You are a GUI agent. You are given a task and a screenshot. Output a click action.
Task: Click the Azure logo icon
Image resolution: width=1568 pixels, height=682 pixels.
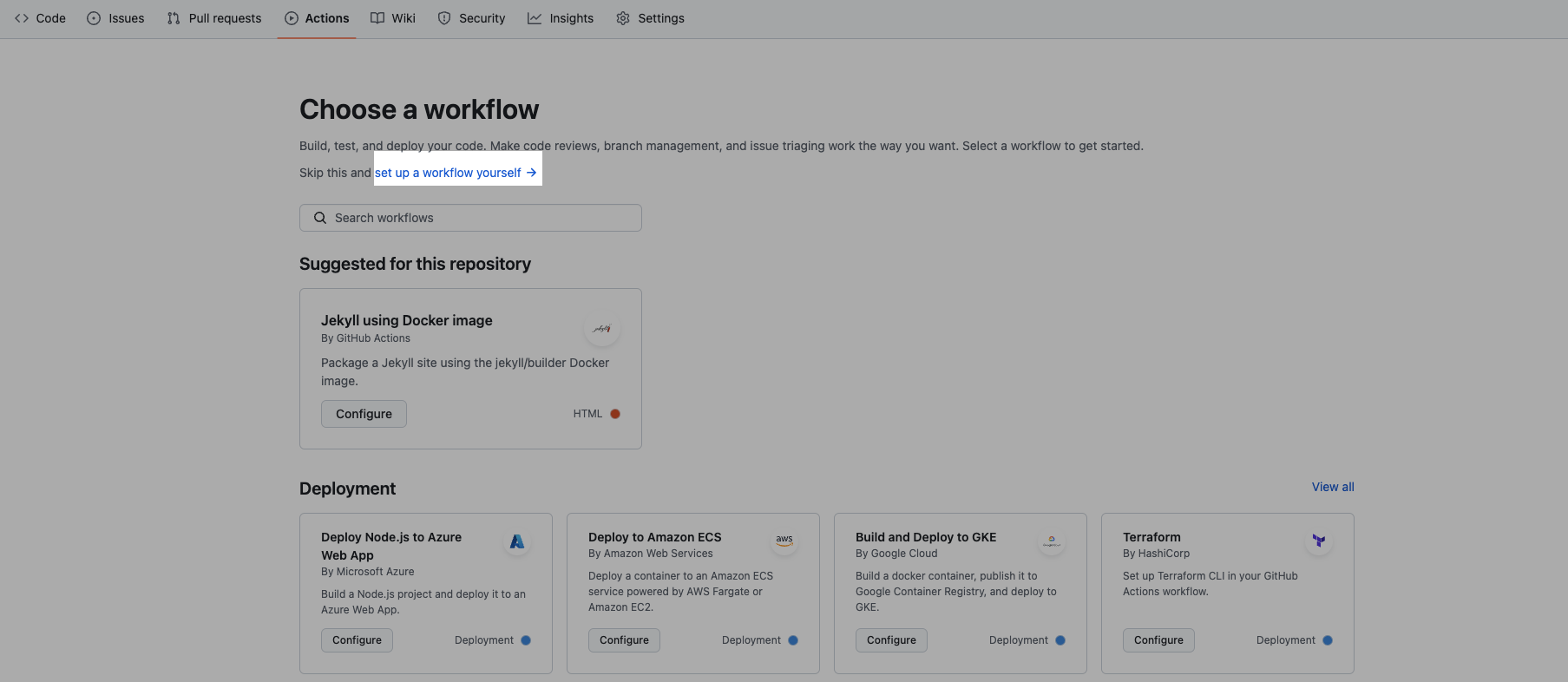pyautogui.click(x=517, y=541)
